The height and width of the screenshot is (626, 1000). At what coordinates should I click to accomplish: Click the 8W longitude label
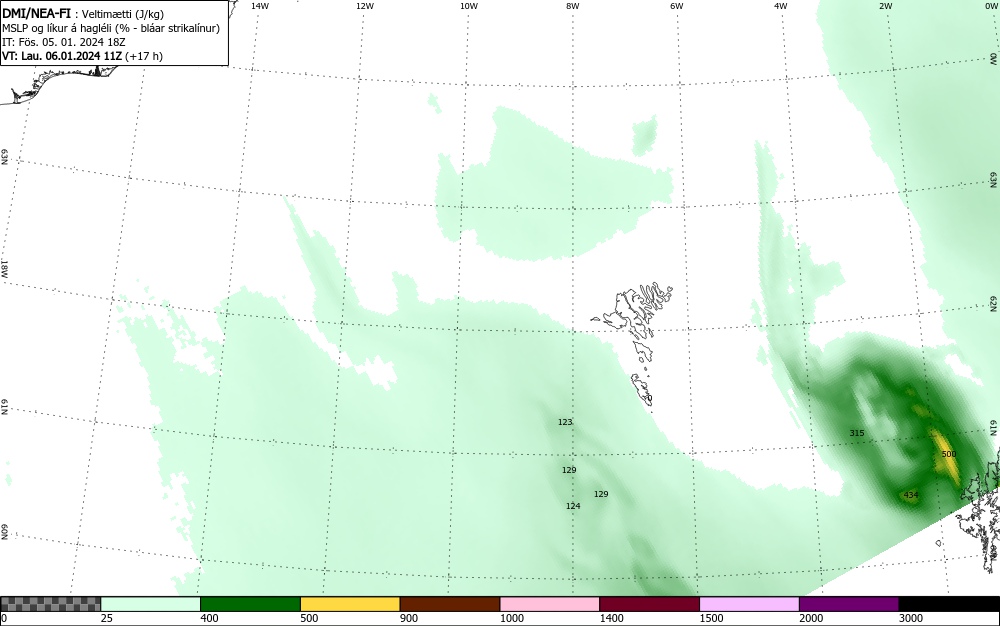[x=572, y=6]
